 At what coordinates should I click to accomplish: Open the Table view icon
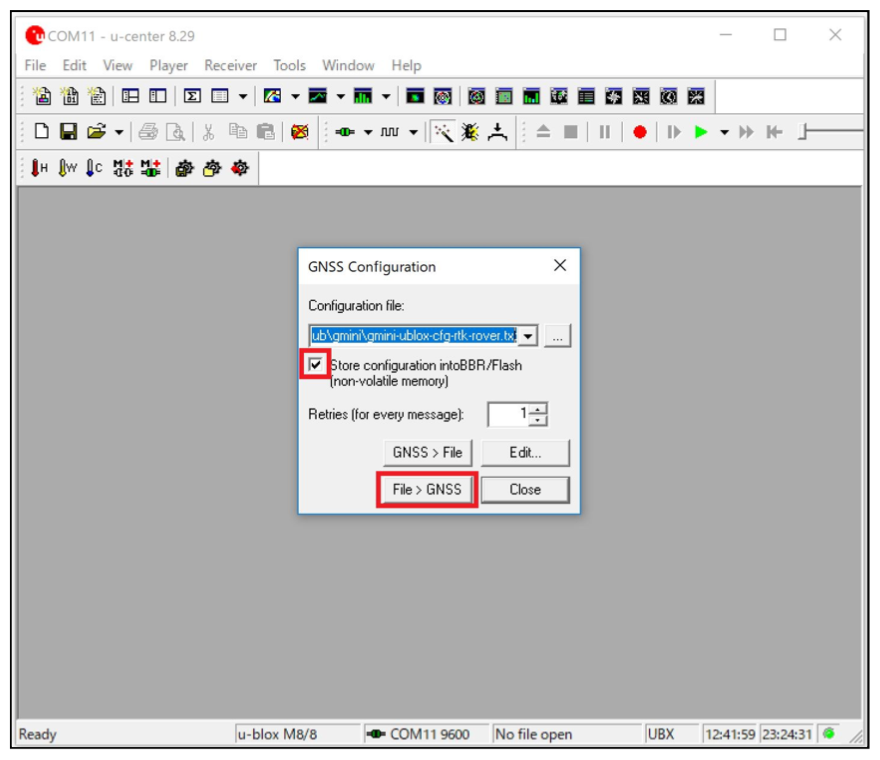220,97
